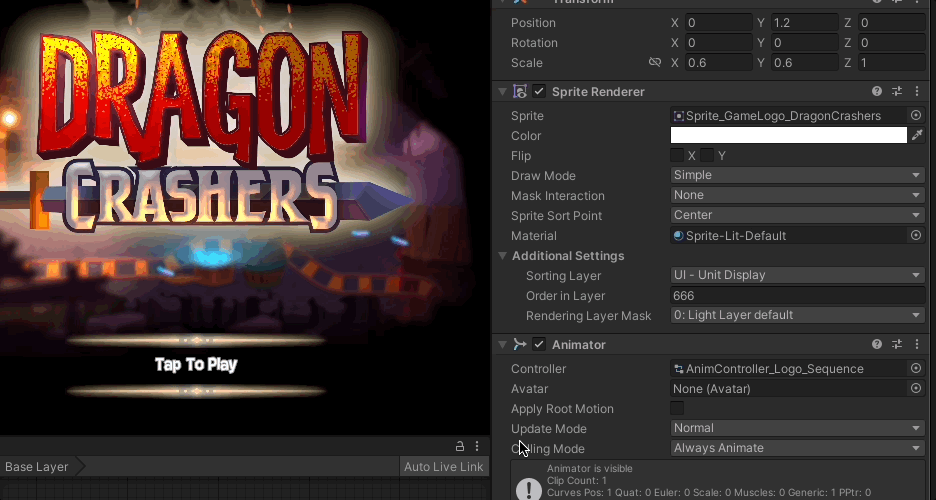The image size is (936, 500).
Task: Click the Rotation X field
Action: click(x=718, y=42)
